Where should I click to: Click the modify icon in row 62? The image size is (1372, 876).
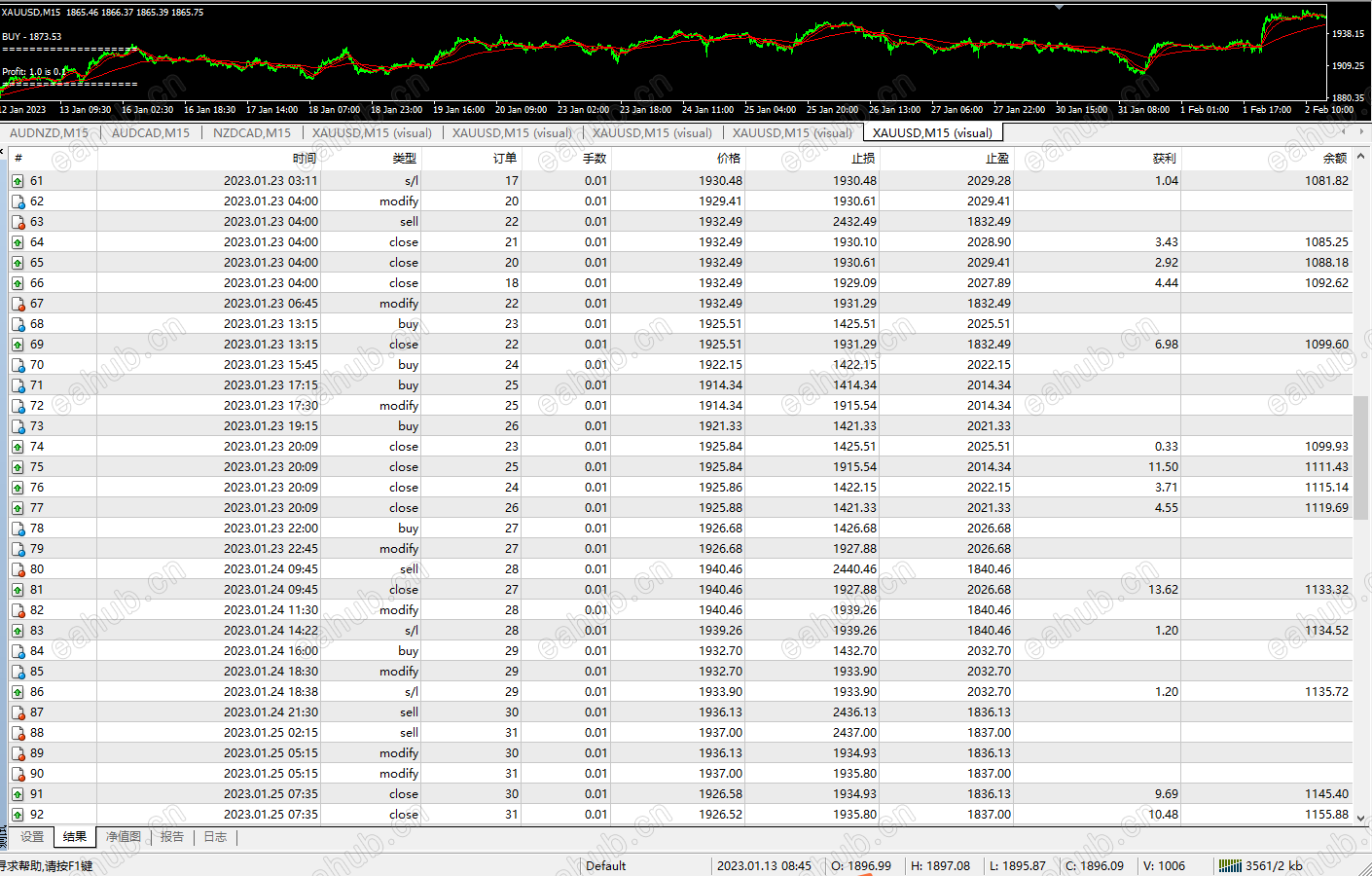click(x=18, y=201)
